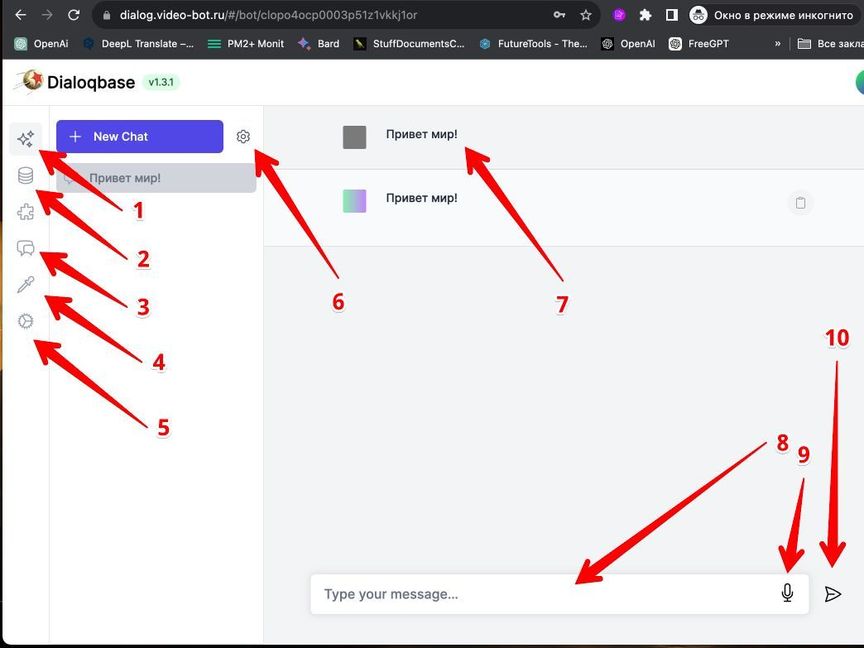Click the gray user avatar square
864x648 pixels.
[x=354, y=137]
